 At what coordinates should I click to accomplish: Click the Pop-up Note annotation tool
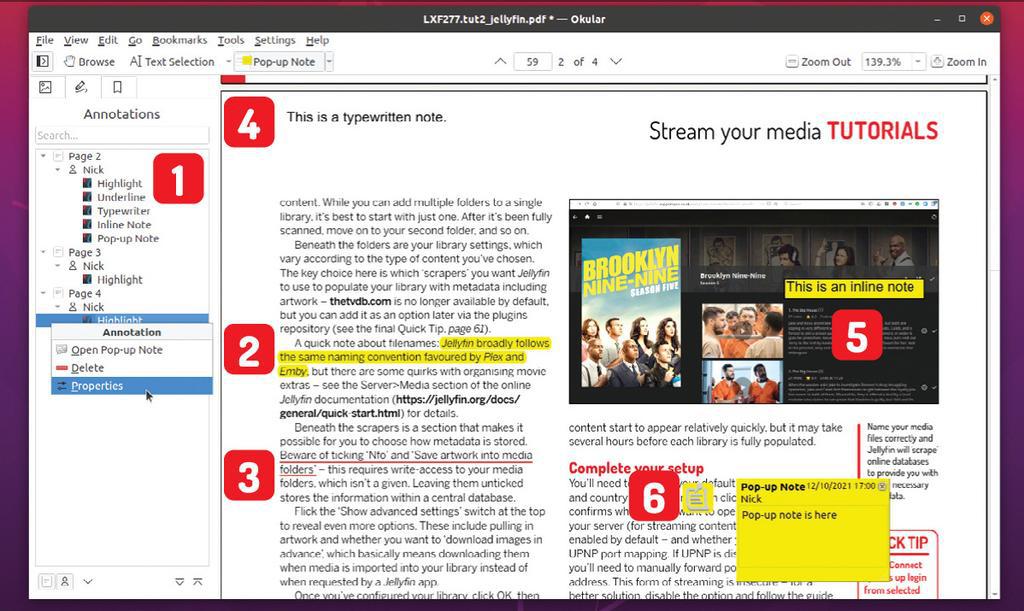[x=279, y=61]
